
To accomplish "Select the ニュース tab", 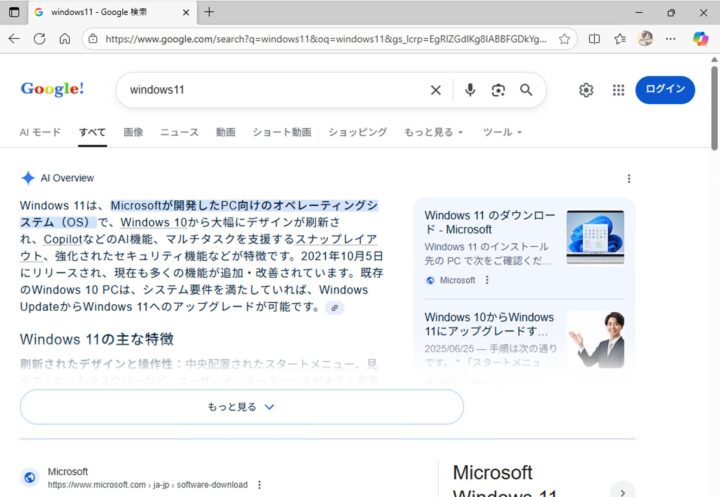I will click(x=179, y=132).
